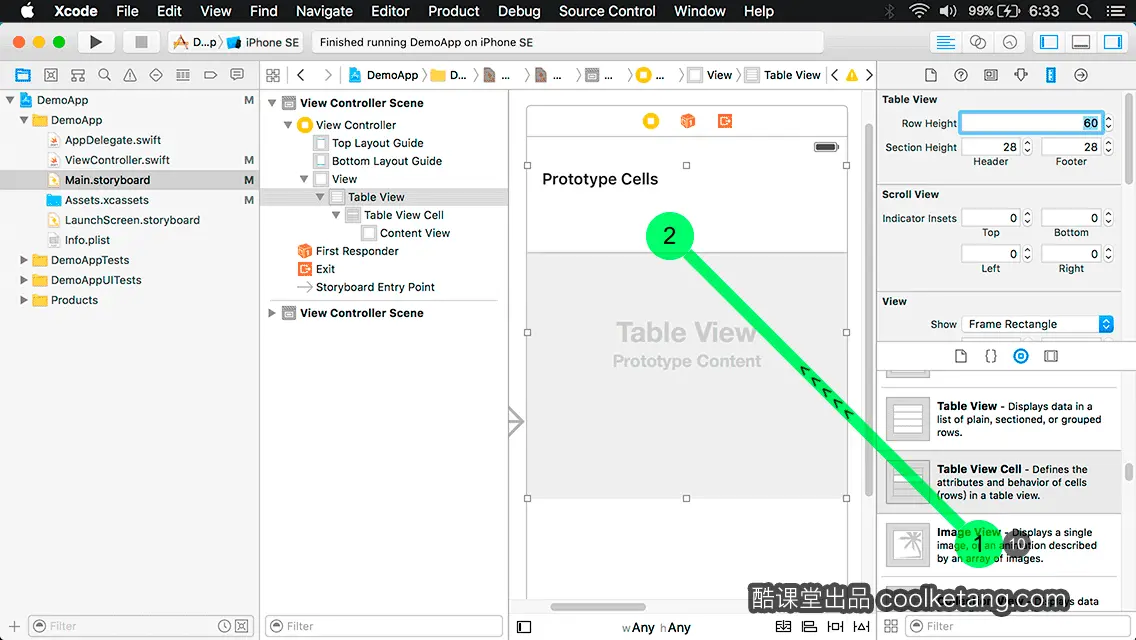Image resolution: width=1136 pixels, height=640 pixels.
Task: Toggle the Utilities pane visibility
Action: click(1112, 42)
